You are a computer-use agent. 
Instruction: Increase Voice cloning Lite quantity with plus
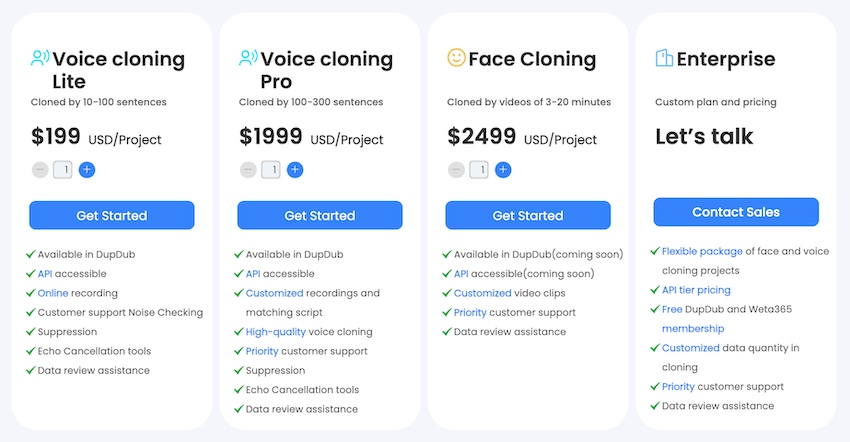(x=87, y=170)
